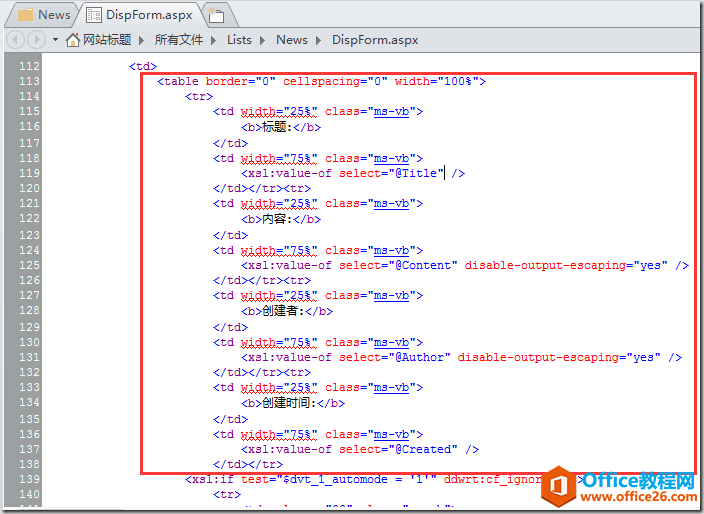Click the home icon in the breadcrumb

pyautogui.click(x=72, y=40)
